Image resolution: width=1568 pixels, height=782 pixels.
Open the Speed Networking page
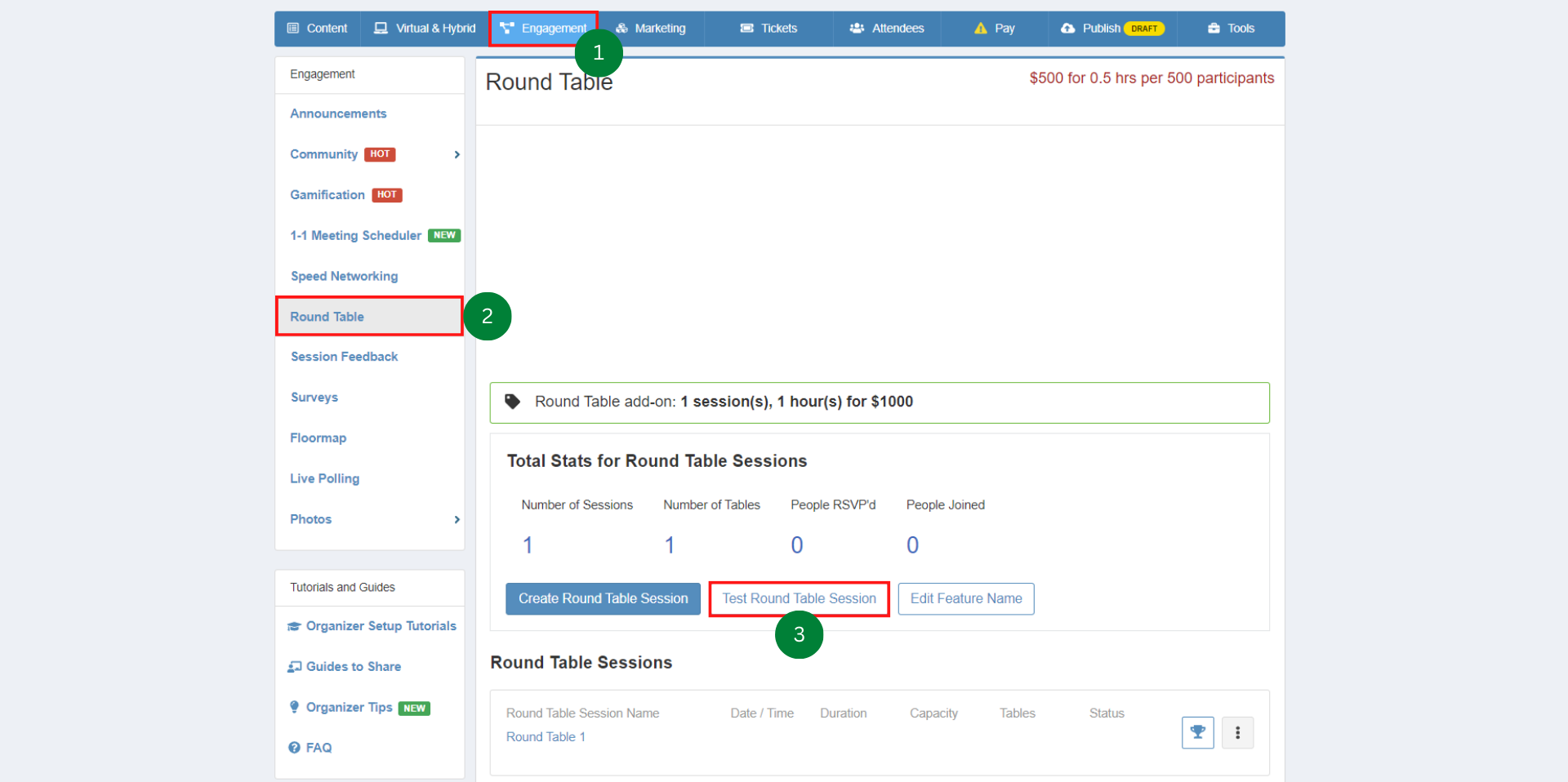click(344, 276)
